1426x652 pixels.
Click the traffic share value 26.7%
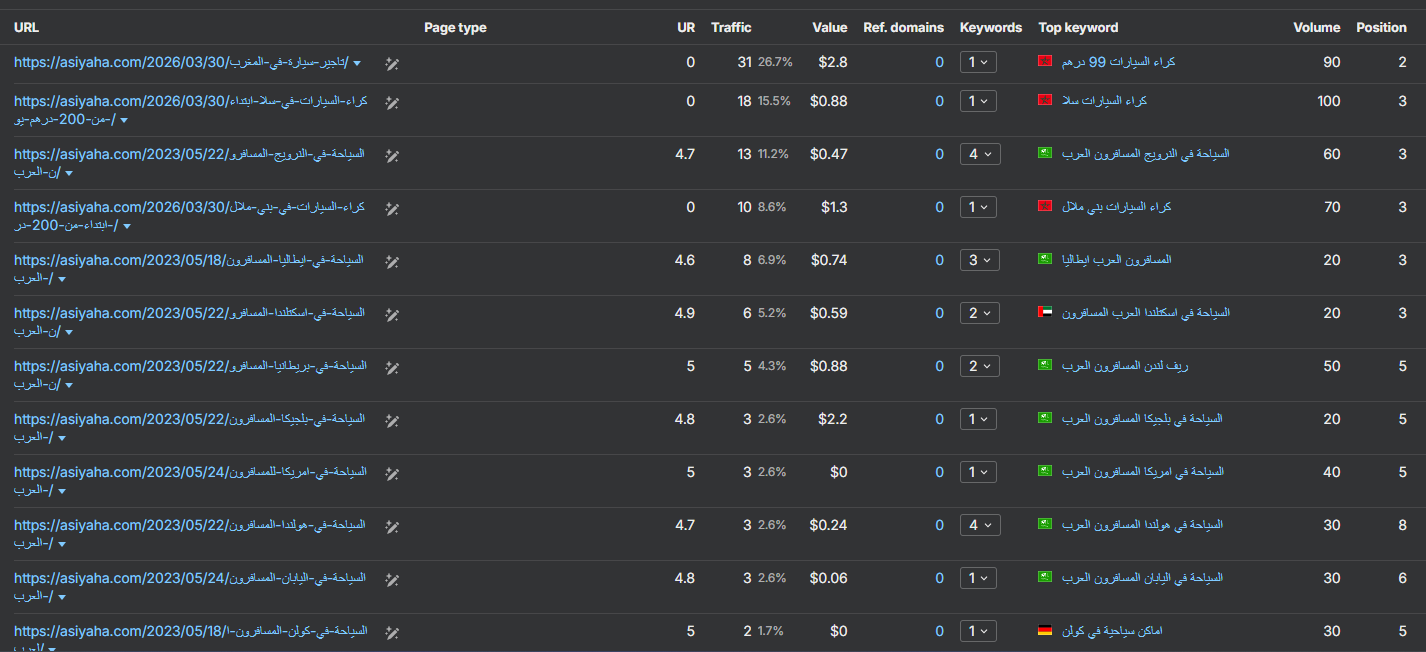pyautogui.click(x=775, y=62)
